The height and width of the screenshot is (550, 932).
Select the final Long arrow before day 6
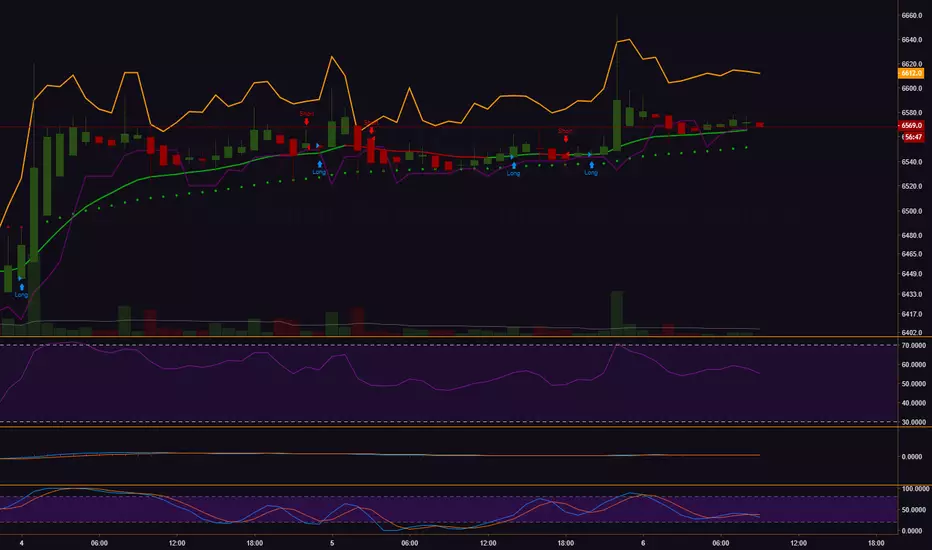click(591, 165)
